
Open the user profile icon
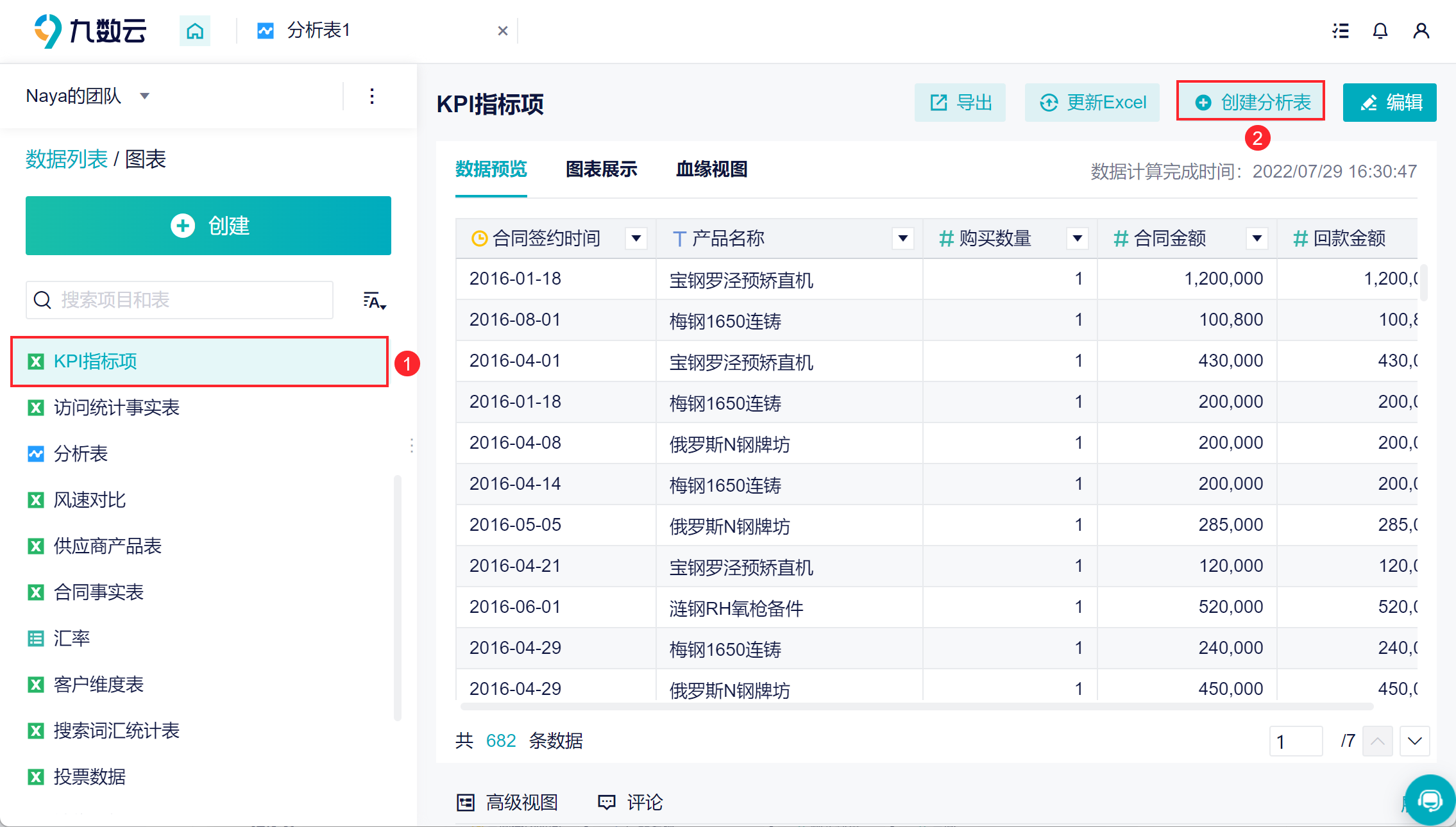pos(1421,31)
